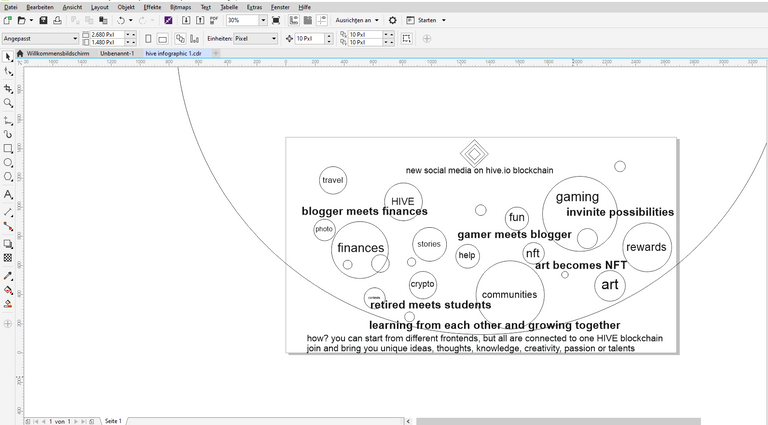The image size is (768, 425).
Task: Expand the Undo history dropdown arrow
Action: tap(131, 20)
